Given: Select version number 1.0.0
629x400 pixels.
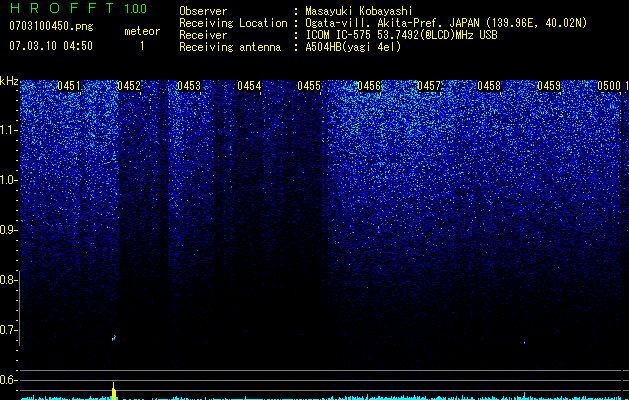Looking at the screenshot, I should tap(135, 8).
